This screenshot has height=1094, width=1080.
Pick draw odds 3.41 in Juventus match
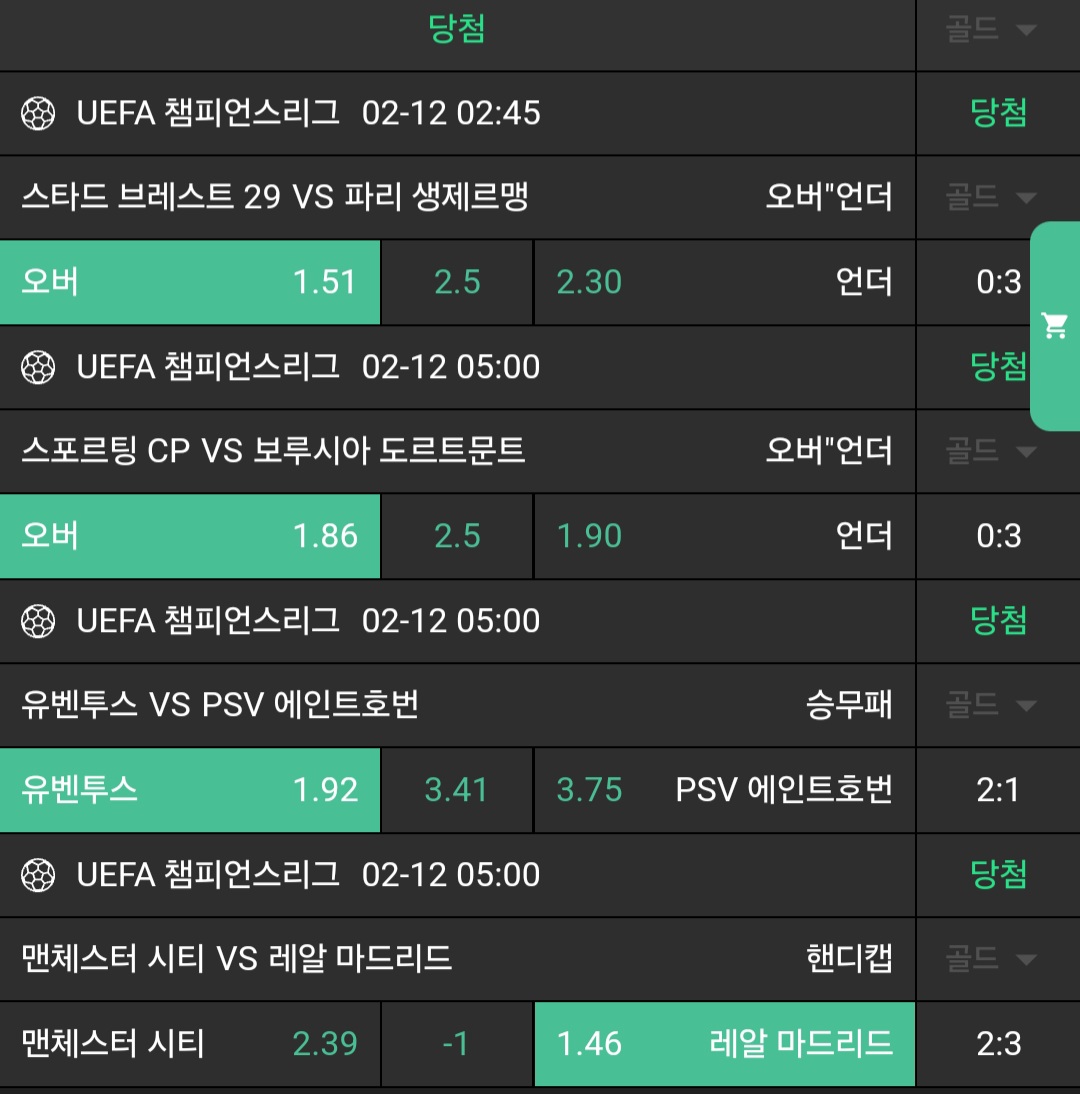[457, 790]
